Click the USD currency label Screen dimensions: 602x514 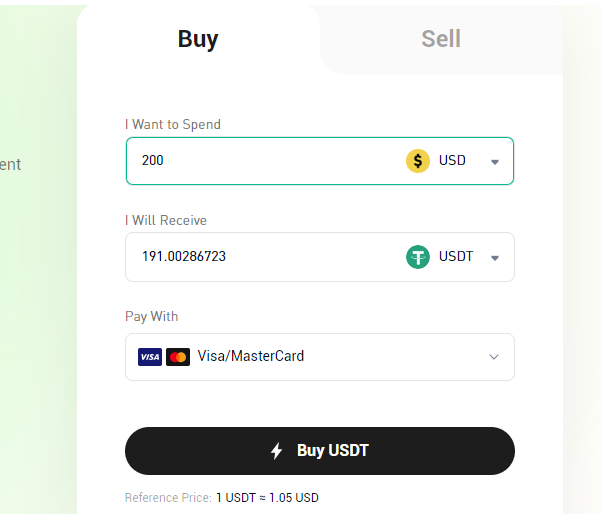[452, 160]
